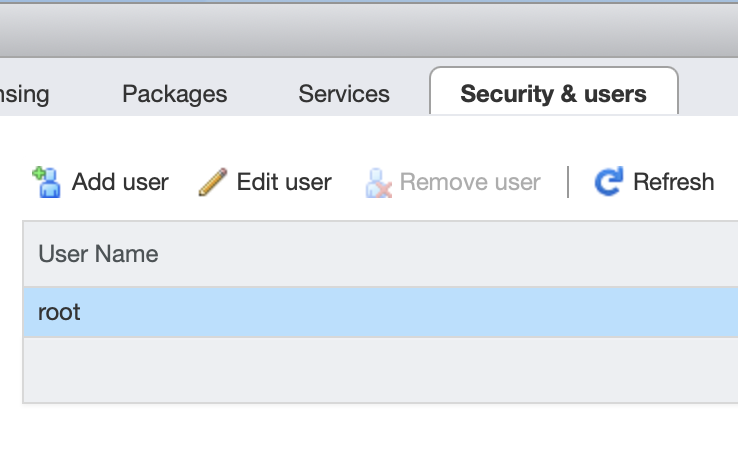Go to the partially visible Licensing tab
Image resolution: width=738 pixels, height=472 pixels.
pyautogui.click(x=25, y=94)
